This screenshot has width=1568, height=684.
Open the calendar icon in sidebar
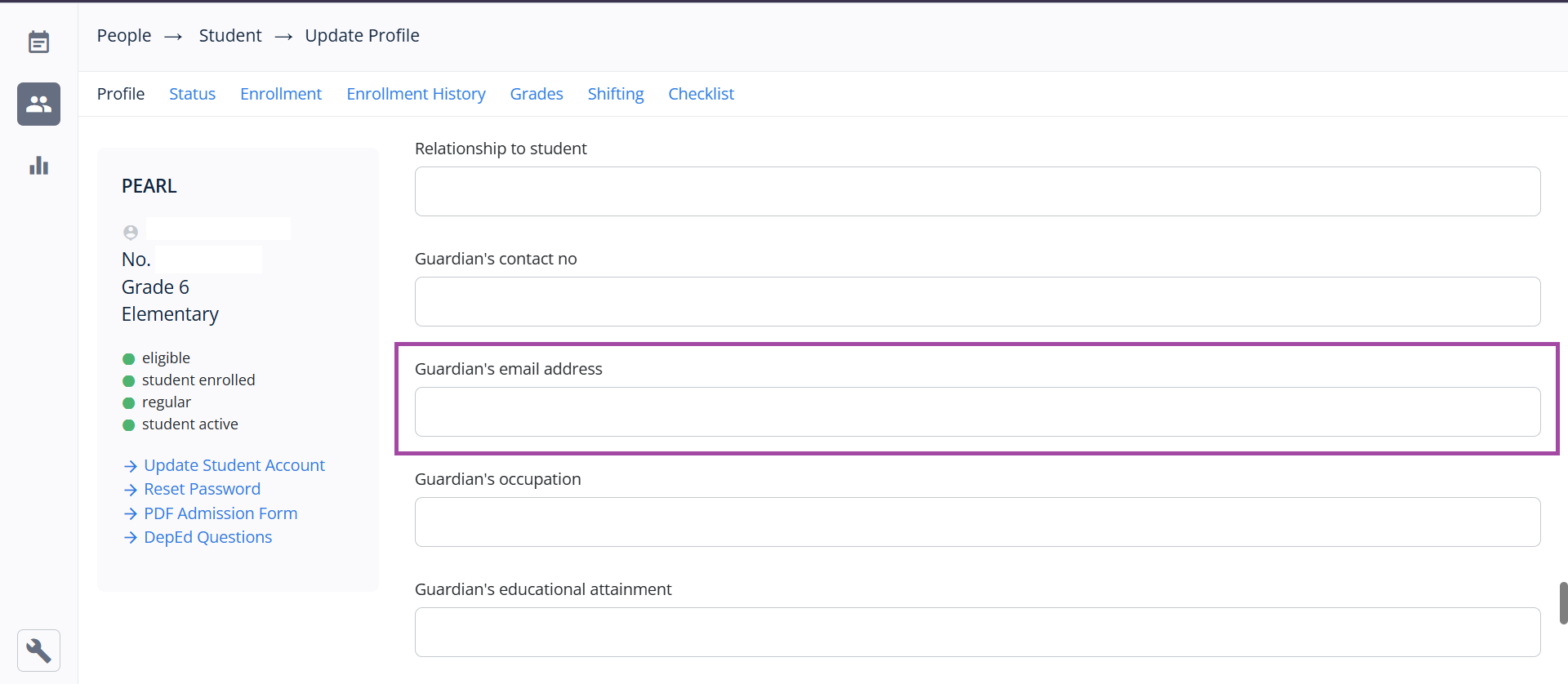pos(38,42)
